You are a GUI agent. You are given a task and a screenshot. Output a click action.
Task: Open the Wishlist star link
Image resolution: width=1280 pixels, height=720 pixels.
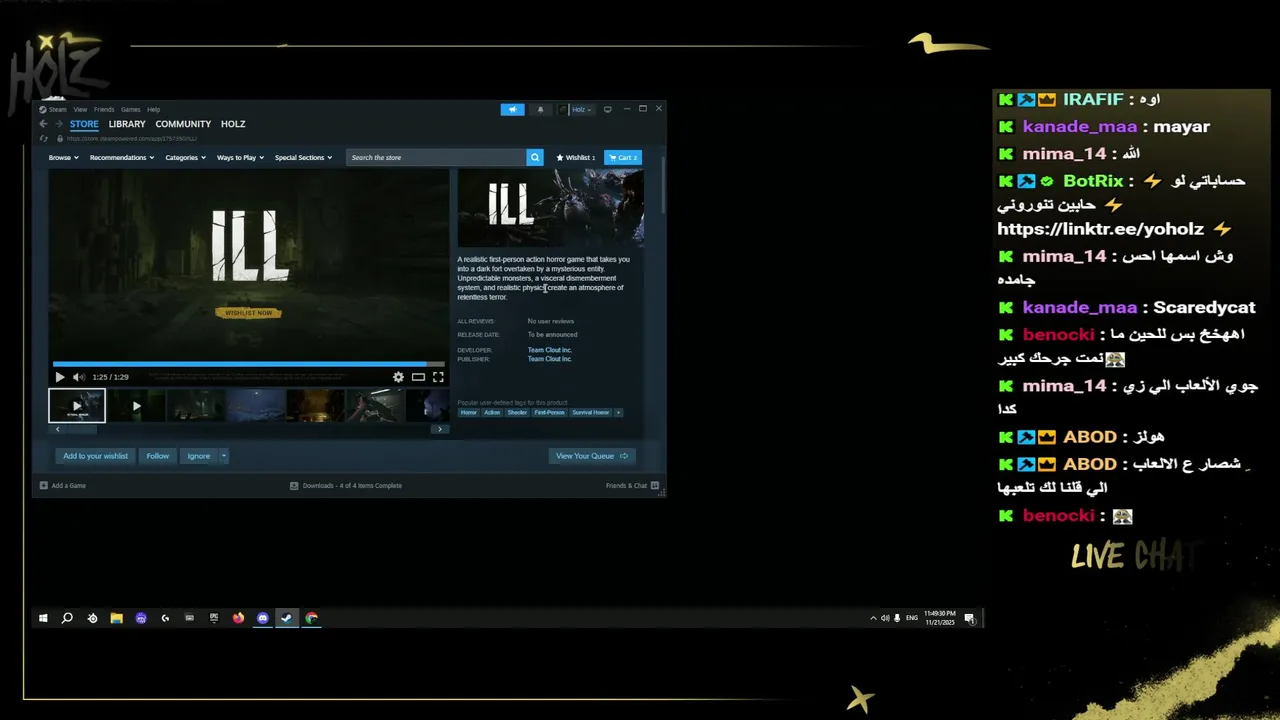[575, 157]
